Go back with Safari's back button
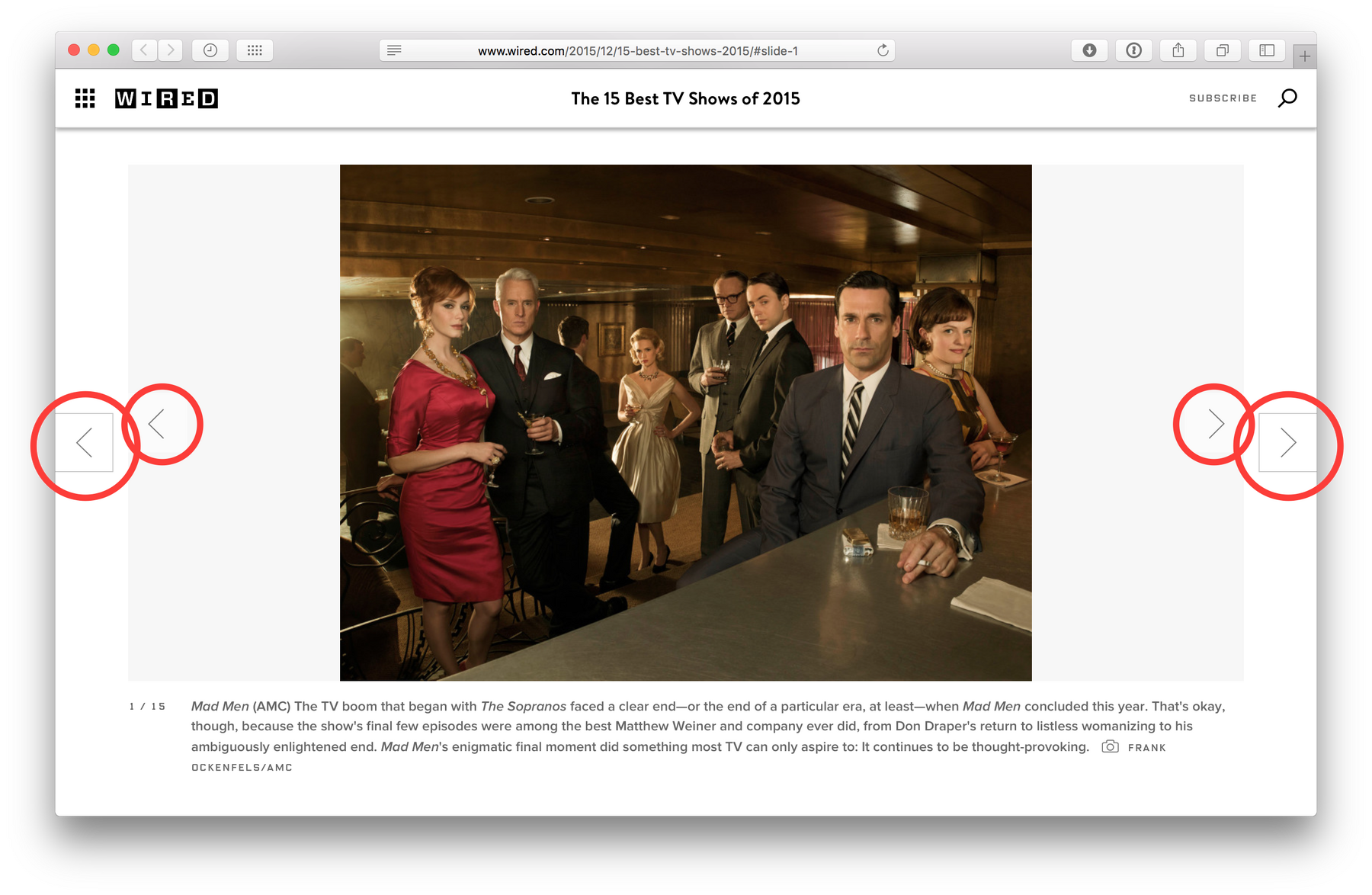1372x895 pixels. click(x=144, y=50)
